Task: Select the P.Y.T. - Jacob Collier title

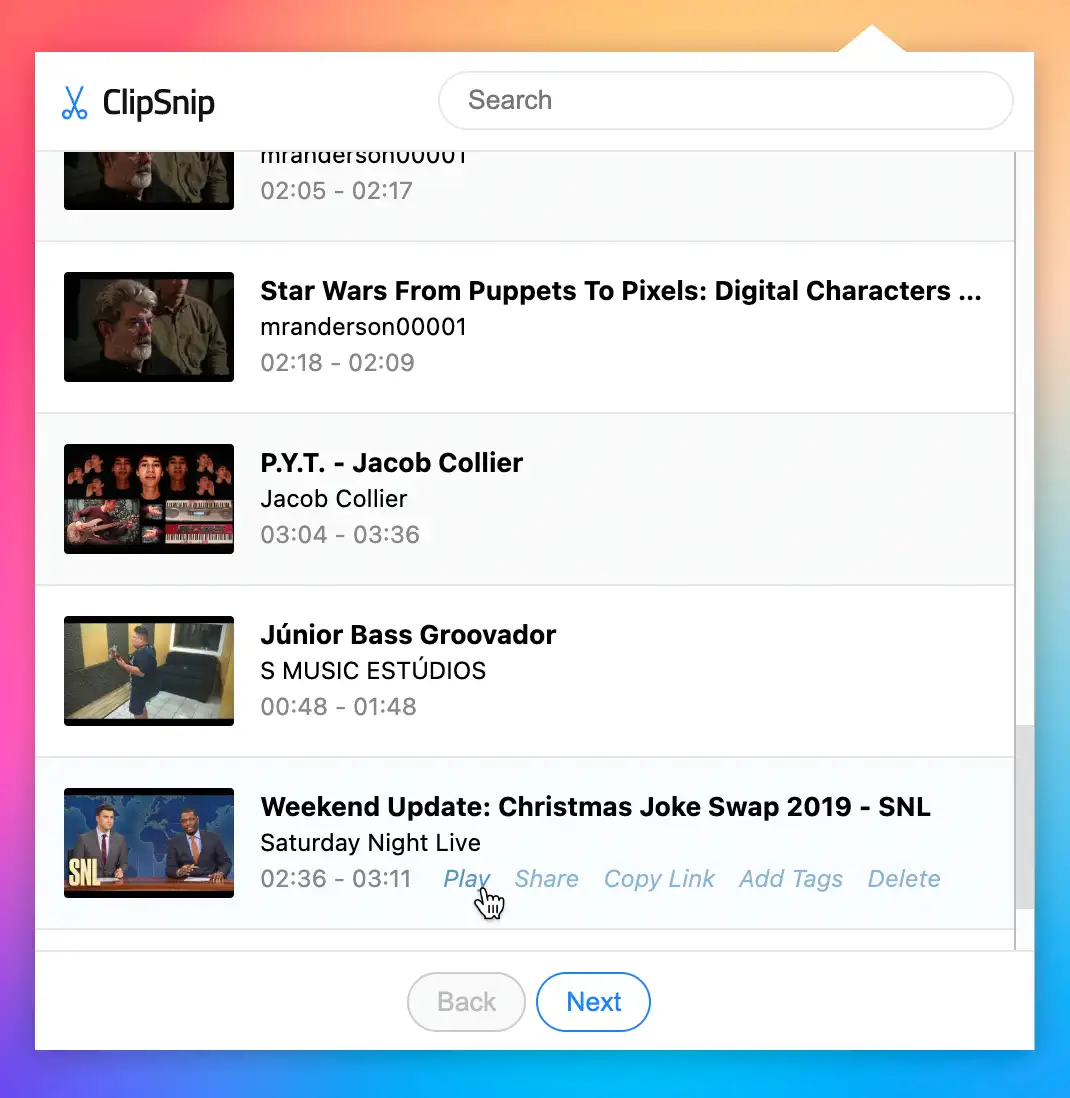Action: click(391, 463)
